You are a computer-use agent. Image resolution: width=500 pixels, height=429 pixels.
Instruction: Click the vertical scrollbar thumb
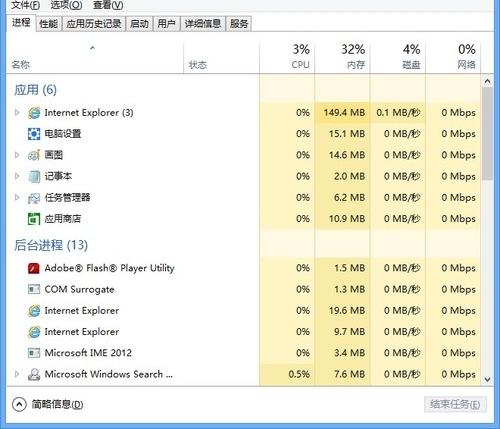[487, 133]
